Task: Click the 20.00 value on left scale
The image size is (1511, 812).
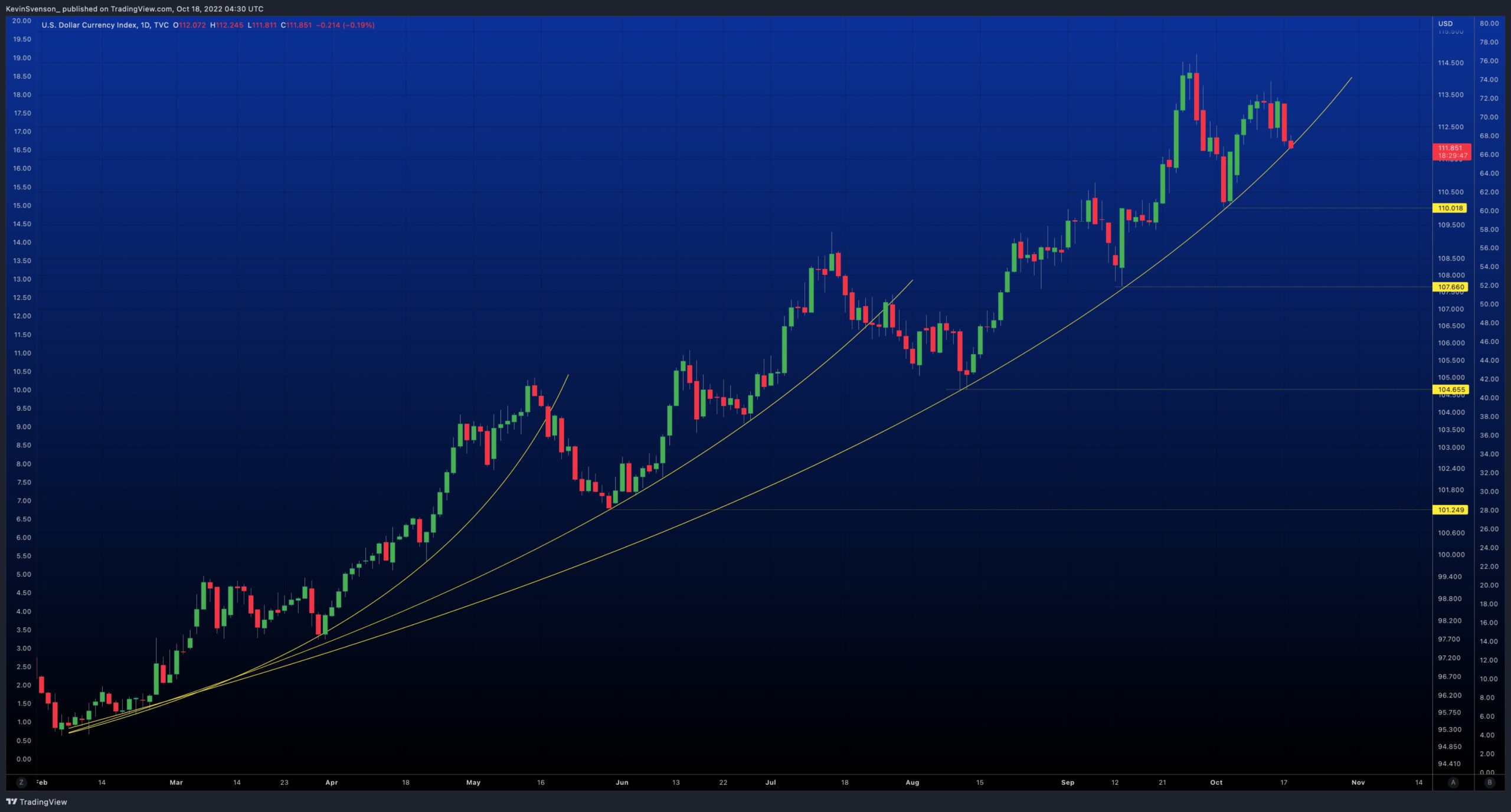Action: 22,21
